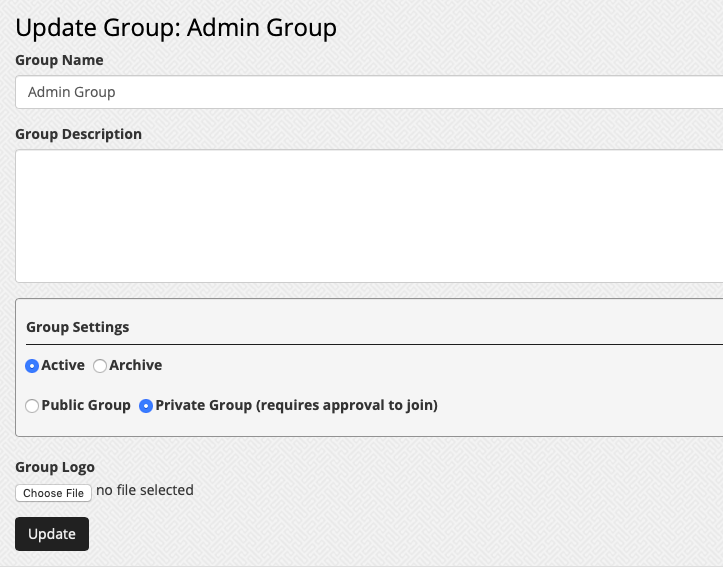
Task: Click the "requires approval to join" label text
Action: [x=347, y=405]
